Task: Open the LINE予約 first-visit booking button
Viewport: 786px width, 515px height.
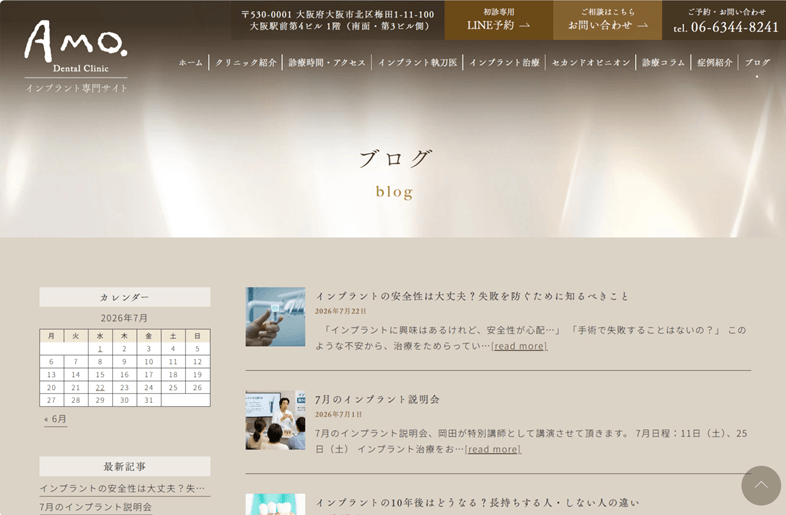Action: coord(499,20)
